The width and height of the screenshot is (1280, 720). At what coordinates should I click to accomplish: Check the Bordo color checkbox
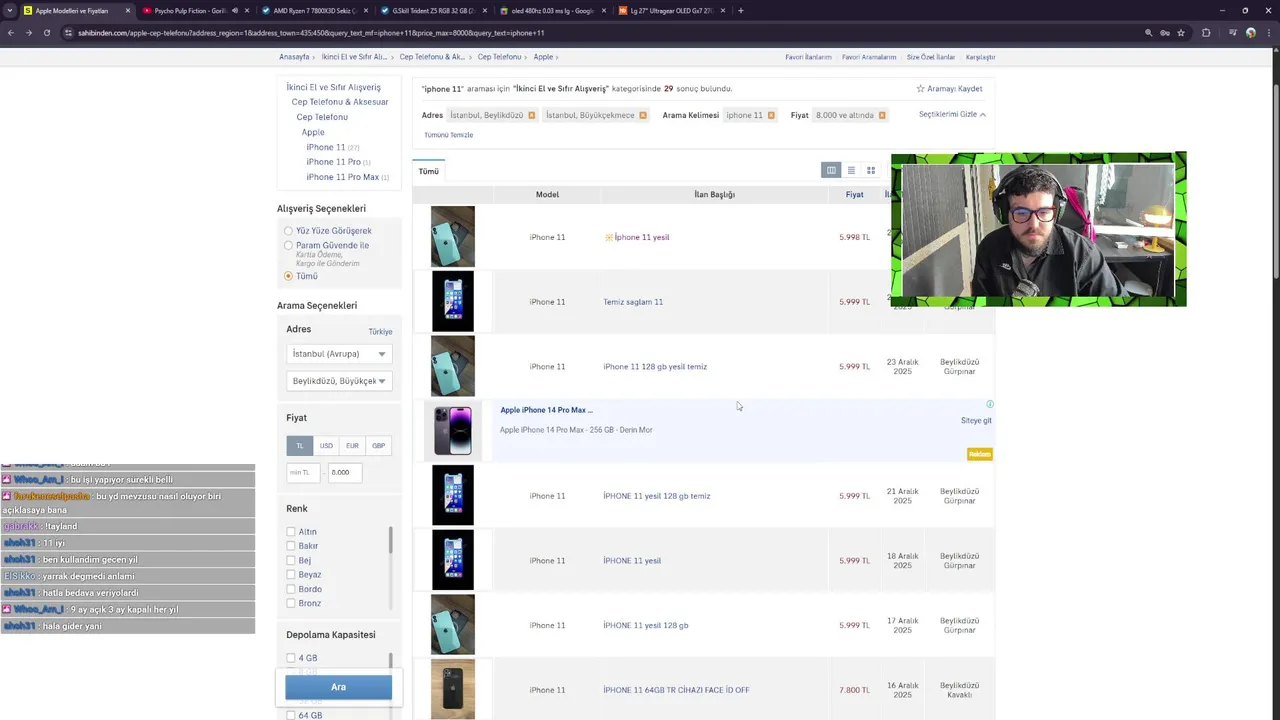point(291,589)
